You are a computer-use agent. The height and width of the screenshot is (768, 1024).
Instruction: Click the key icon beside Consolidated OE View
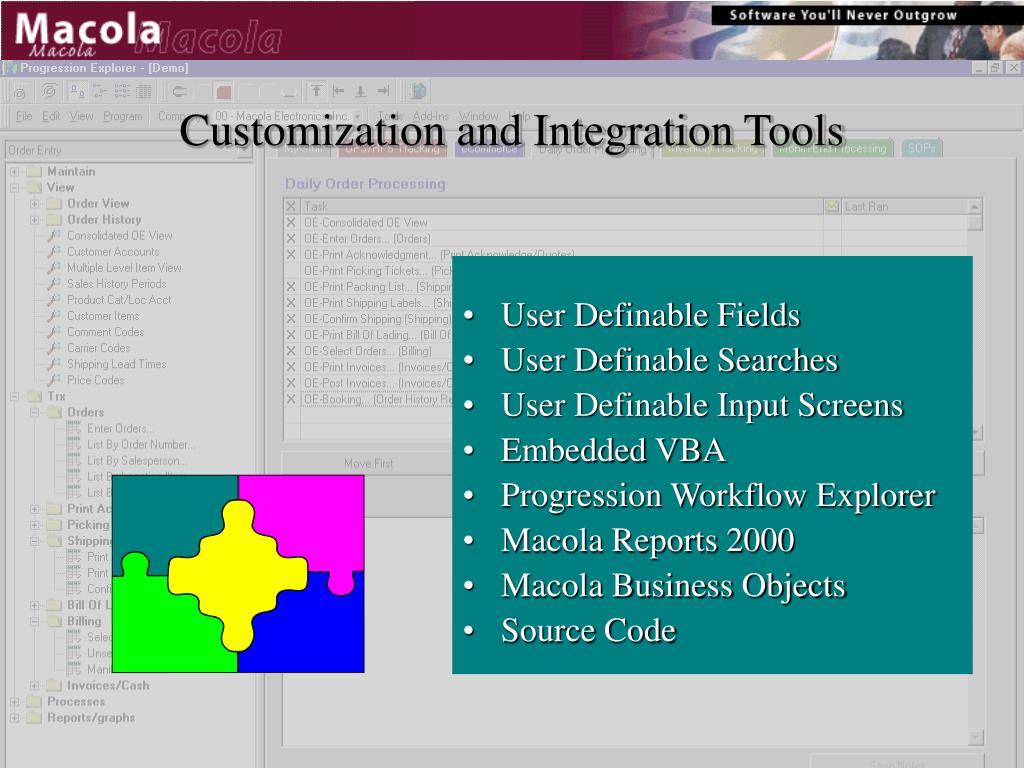click(x=55, y=235)
